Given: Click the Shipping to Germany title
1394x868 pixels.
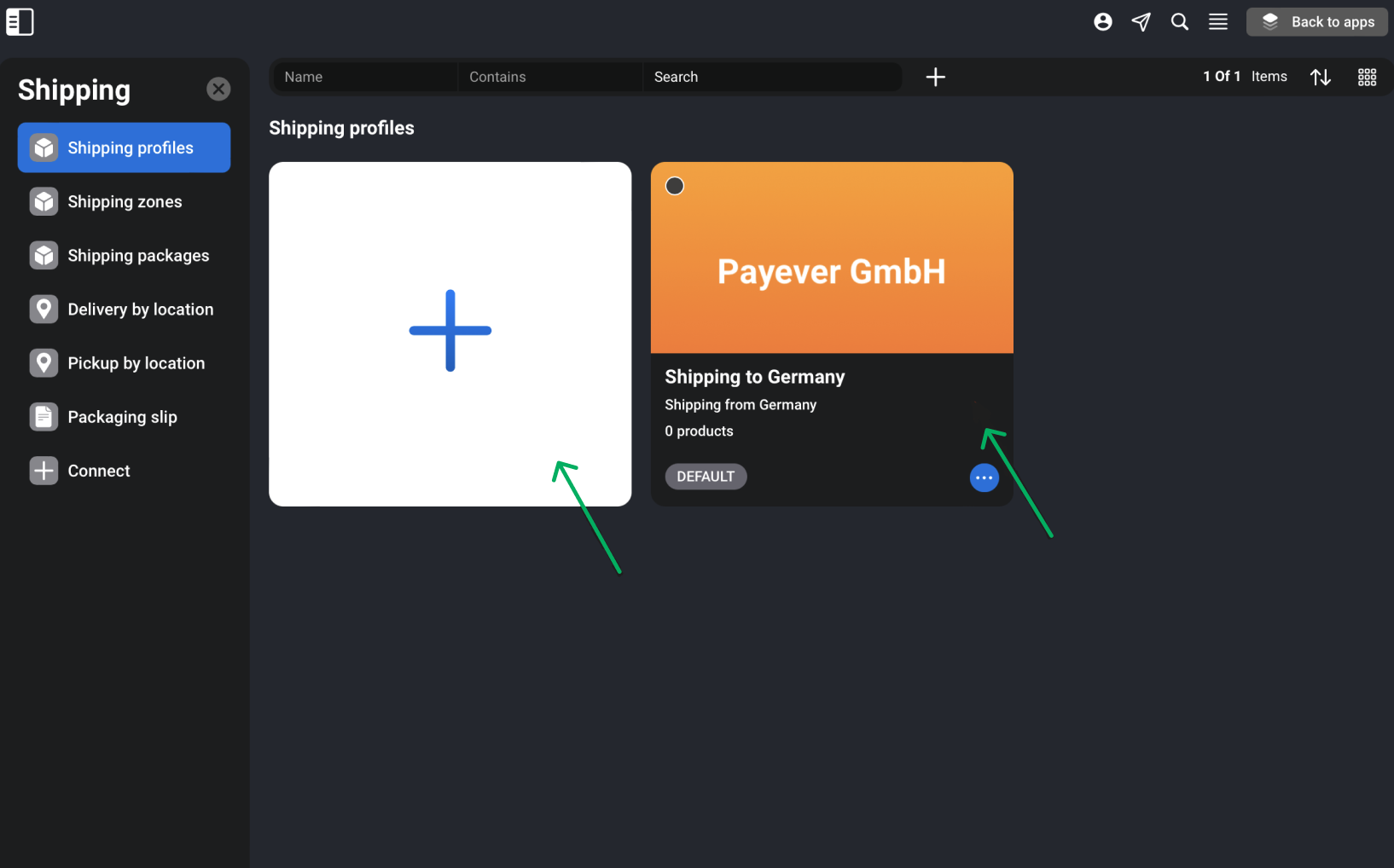Looking at the screenshot, I should click(755, 377).
